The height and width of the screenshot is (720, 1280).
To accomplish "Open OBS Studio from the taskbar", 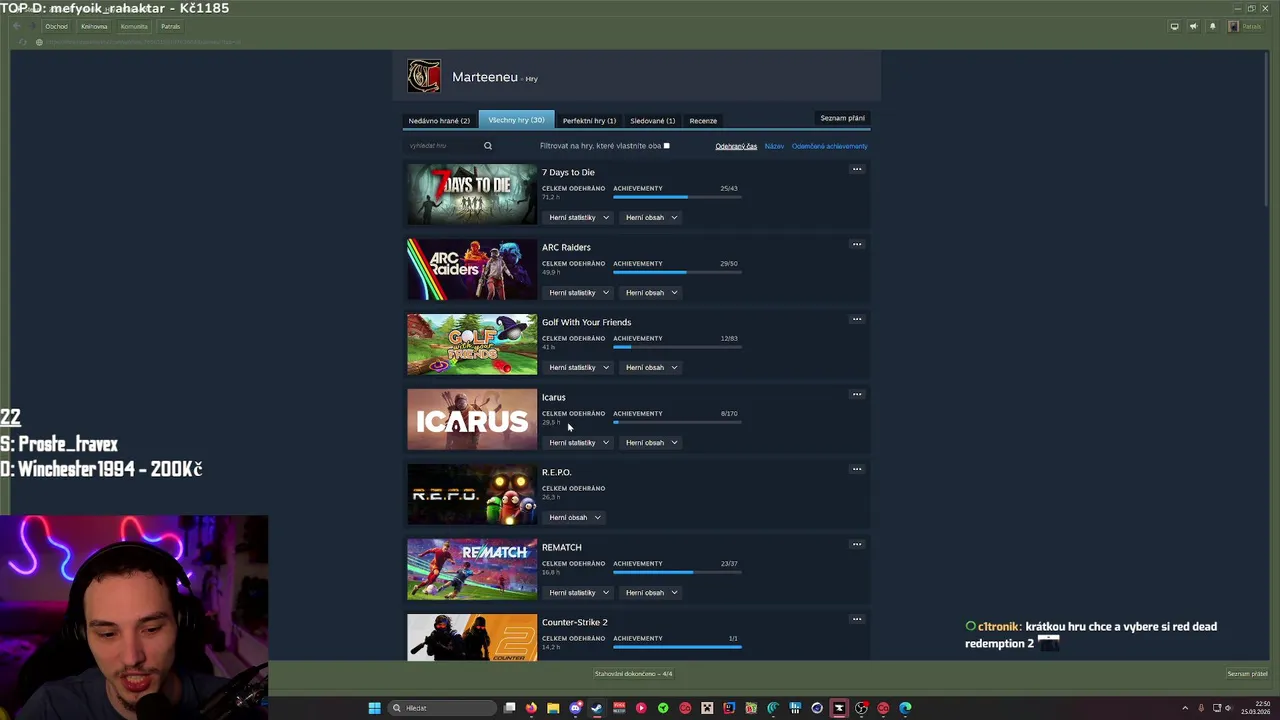I will click(861, 708).
